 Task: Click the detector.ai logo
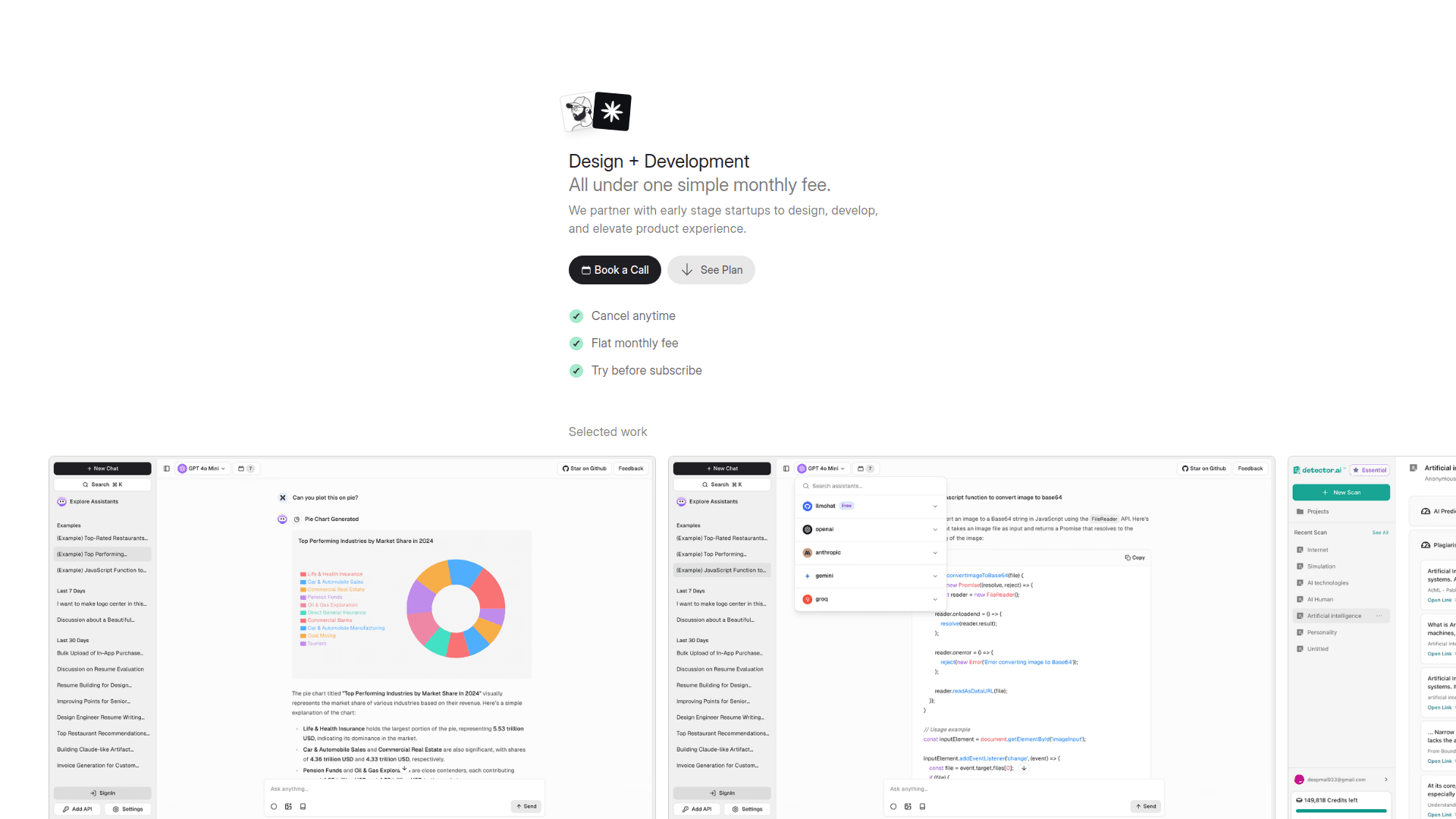coord(1318,470)
